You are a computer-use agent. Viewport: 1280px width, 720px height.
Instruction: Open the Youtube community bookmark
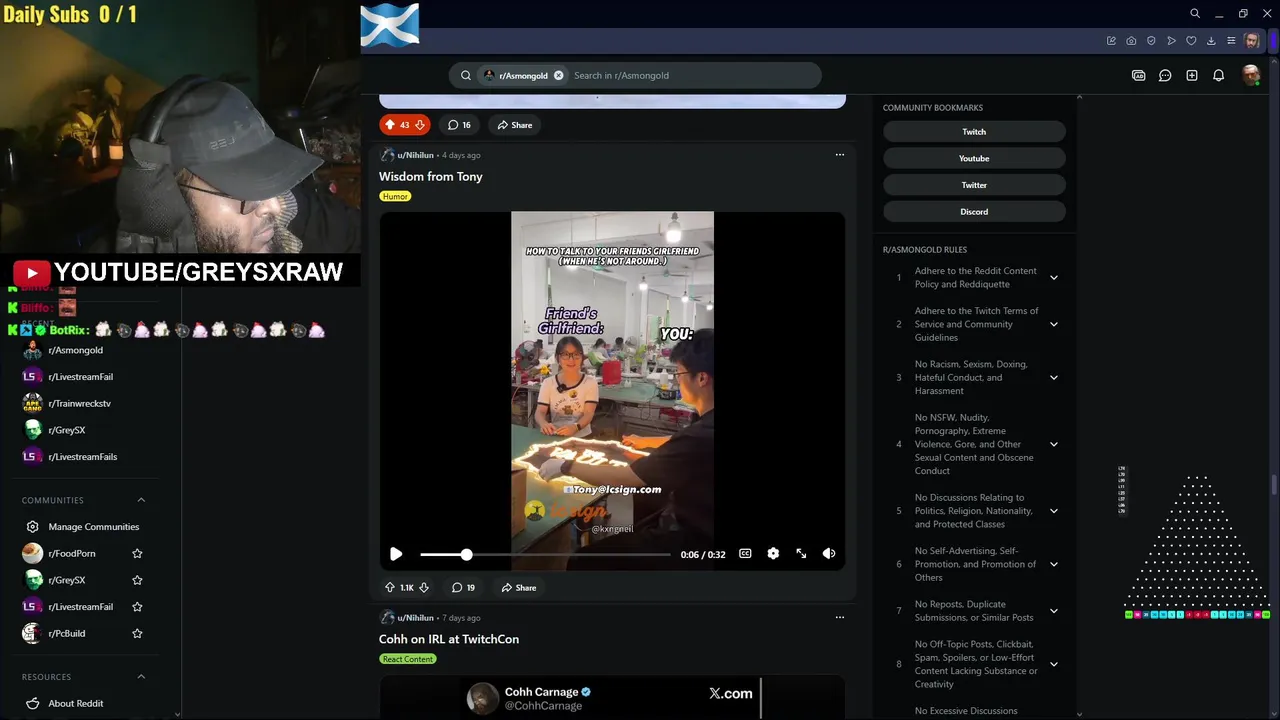click(x=974, y=158)
